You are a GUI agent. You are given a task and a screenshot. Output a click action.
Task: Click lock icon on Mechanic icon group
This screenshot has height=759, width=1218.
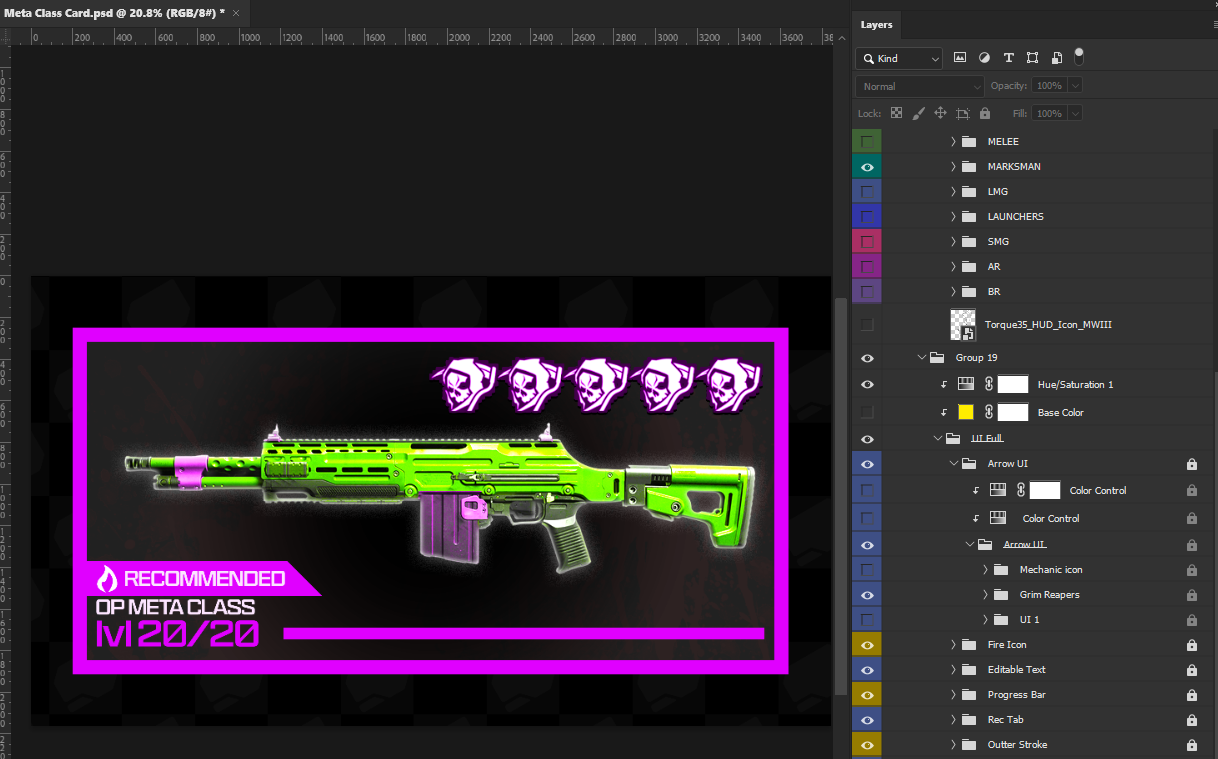pyautogui.click(x=1191, y=570)
